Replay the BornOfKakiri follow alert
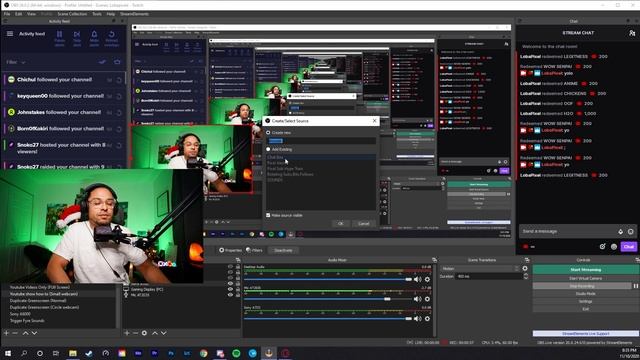This screenshot has width=640, height=360. click(119, 129)
